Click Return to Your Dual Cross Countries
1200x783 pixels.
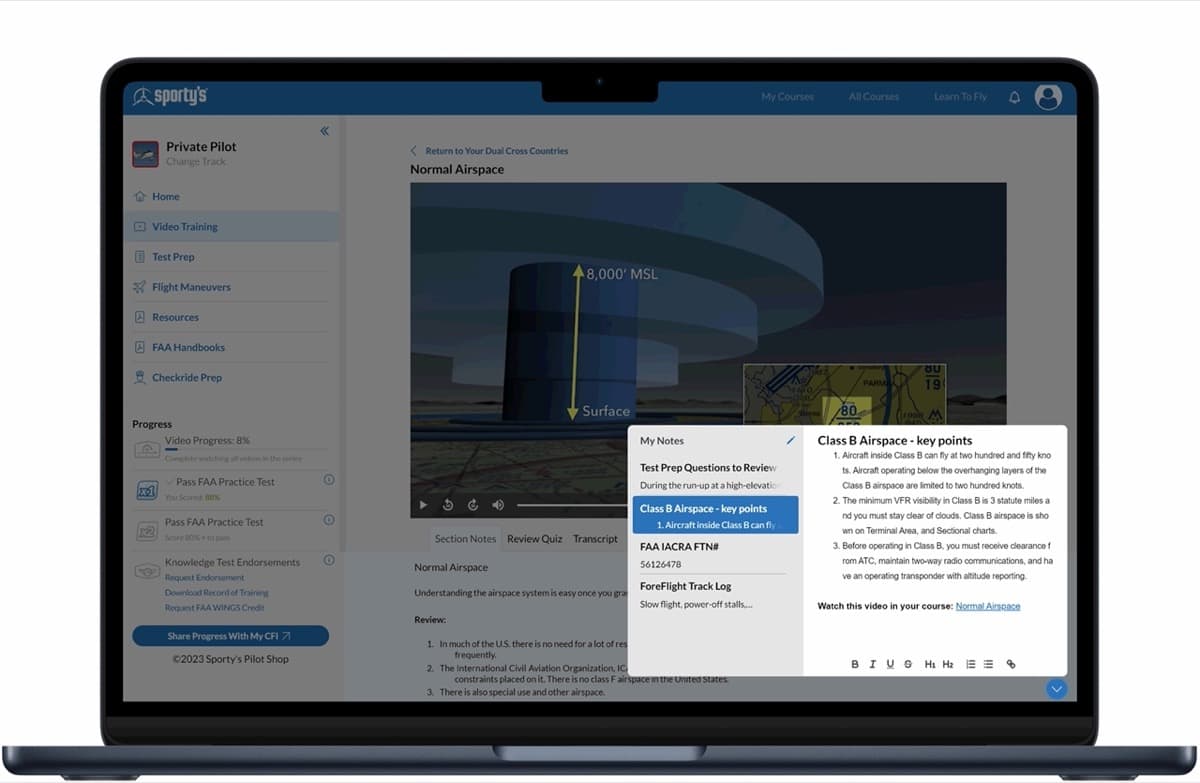tap(497, 151)
